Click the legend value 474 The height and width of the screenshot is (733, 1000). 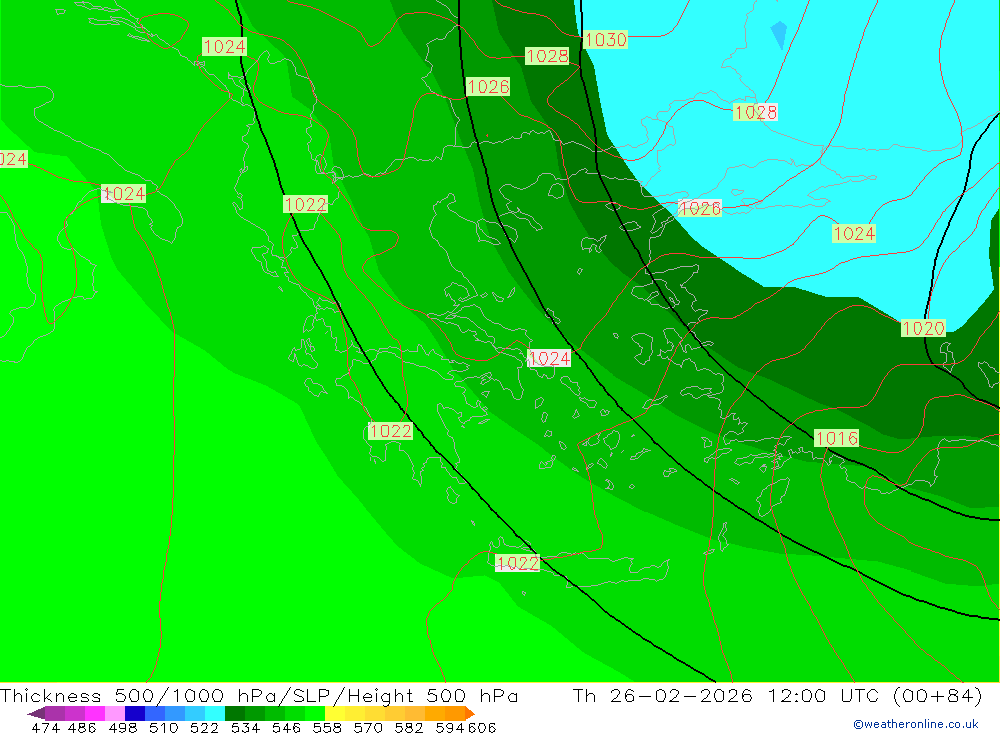click(x=46, y=727)
